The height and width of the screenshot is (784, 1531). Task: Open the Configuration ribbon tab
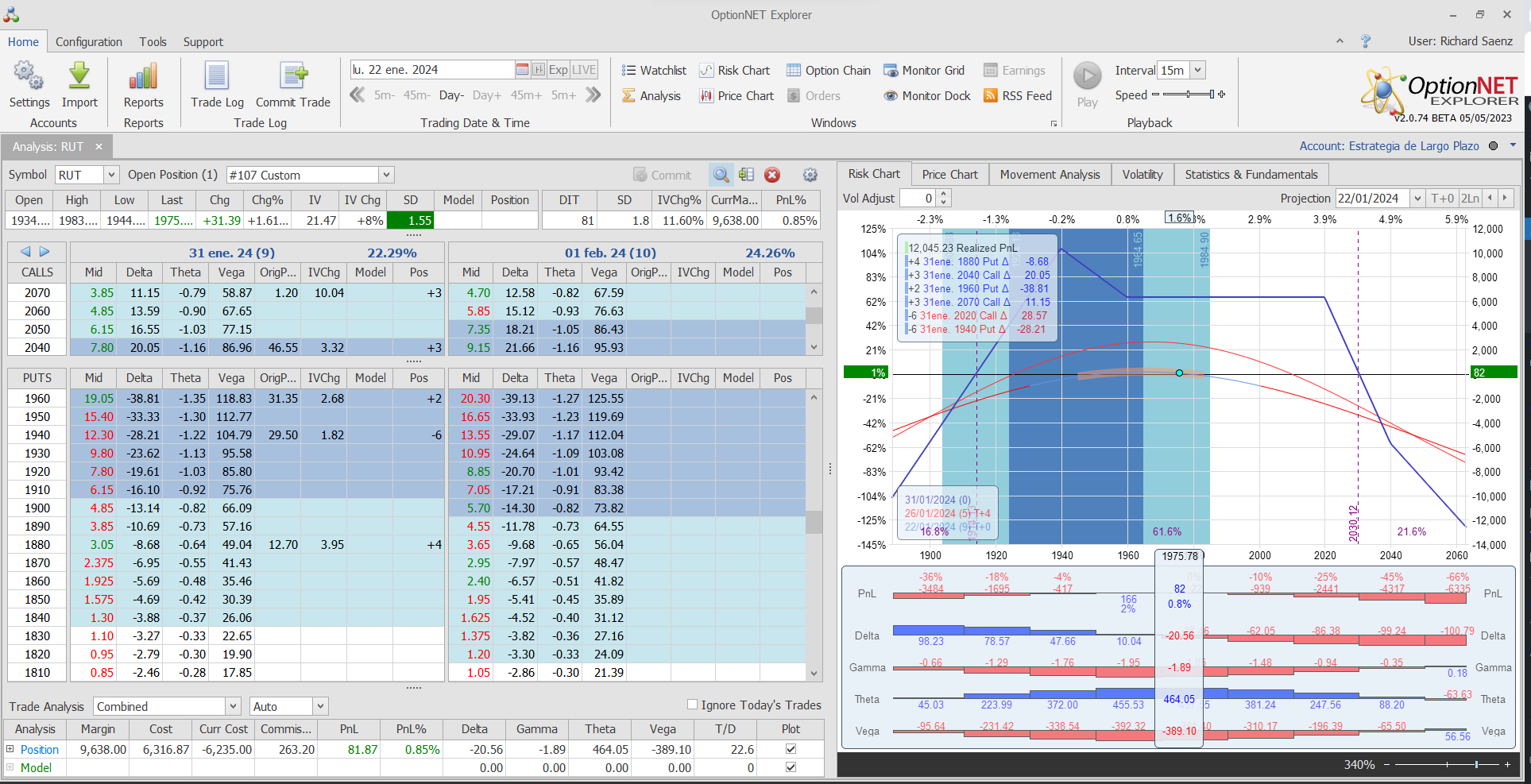(x=89, y=42)
